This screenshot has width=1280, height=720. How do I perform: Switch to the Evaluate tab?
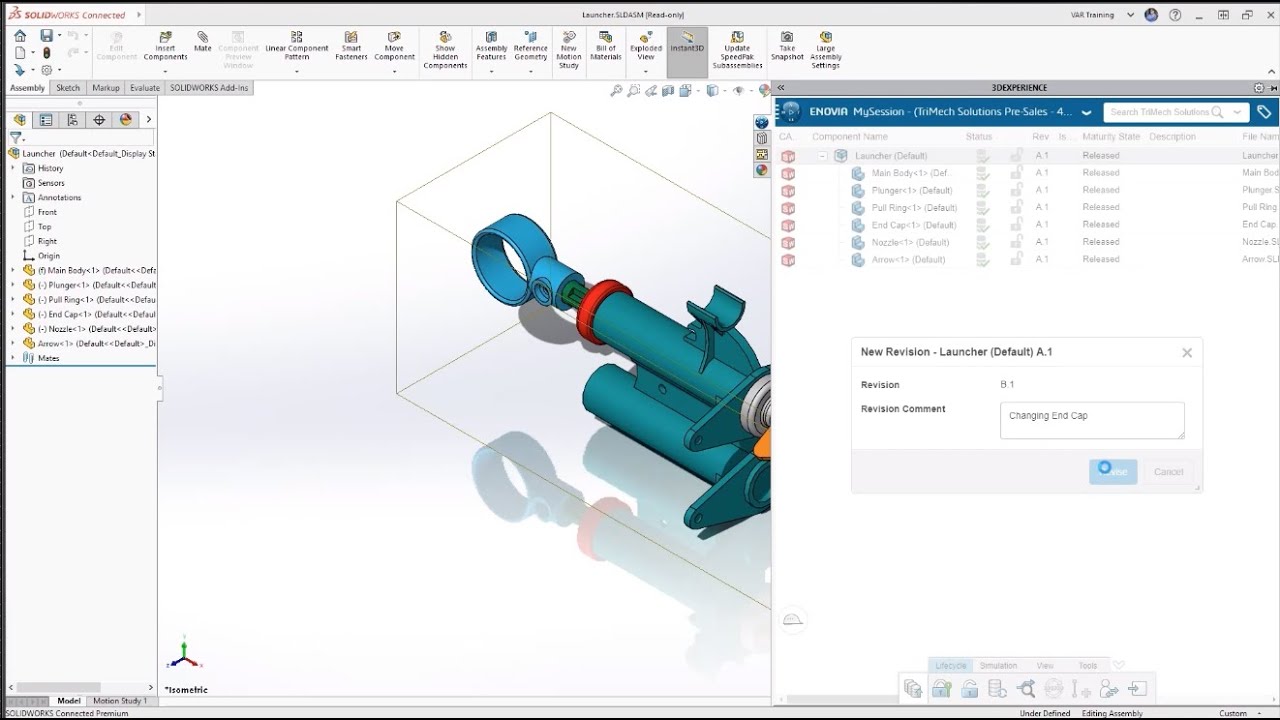point(145,88)
